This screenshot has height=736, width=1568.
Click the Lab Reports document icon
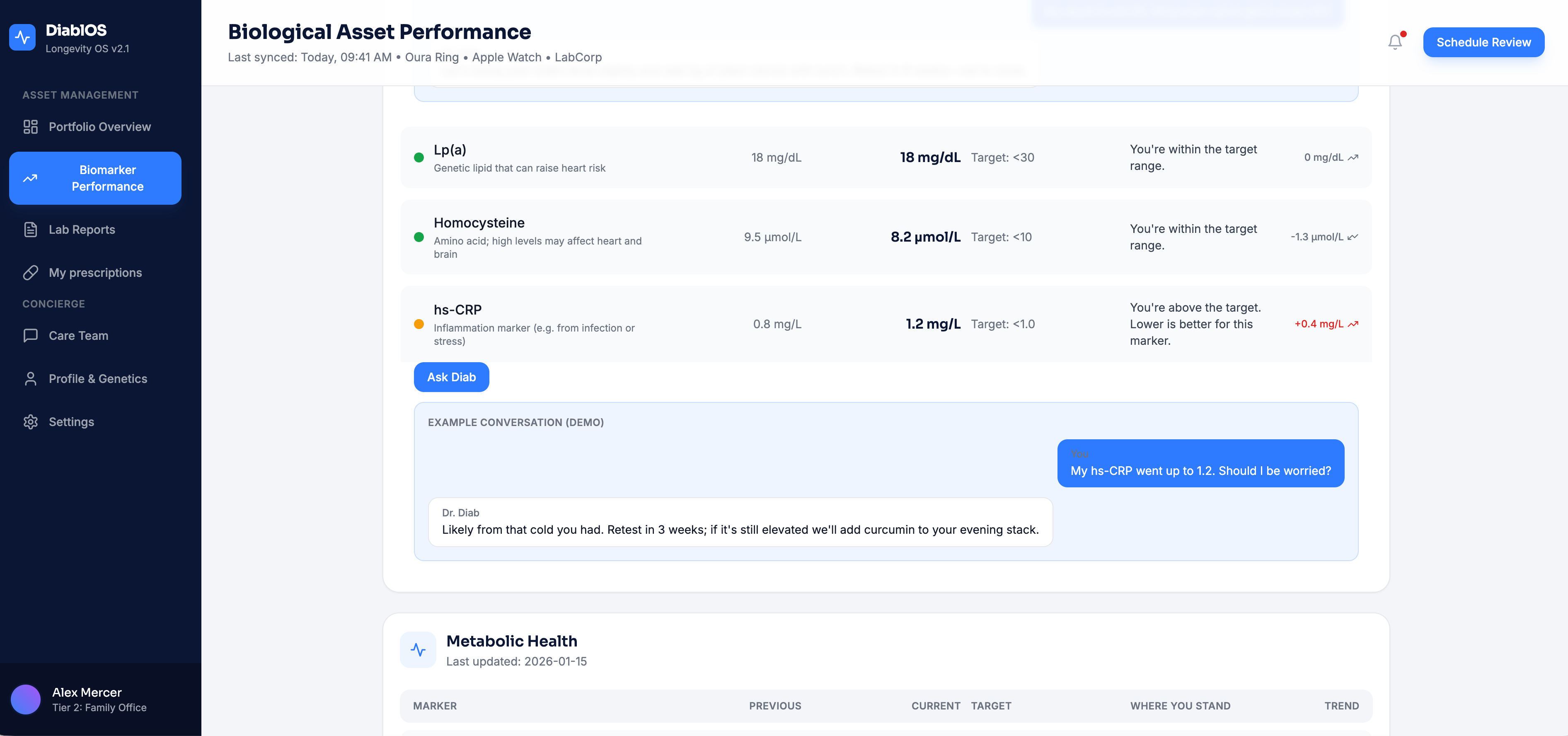(31, 230)
